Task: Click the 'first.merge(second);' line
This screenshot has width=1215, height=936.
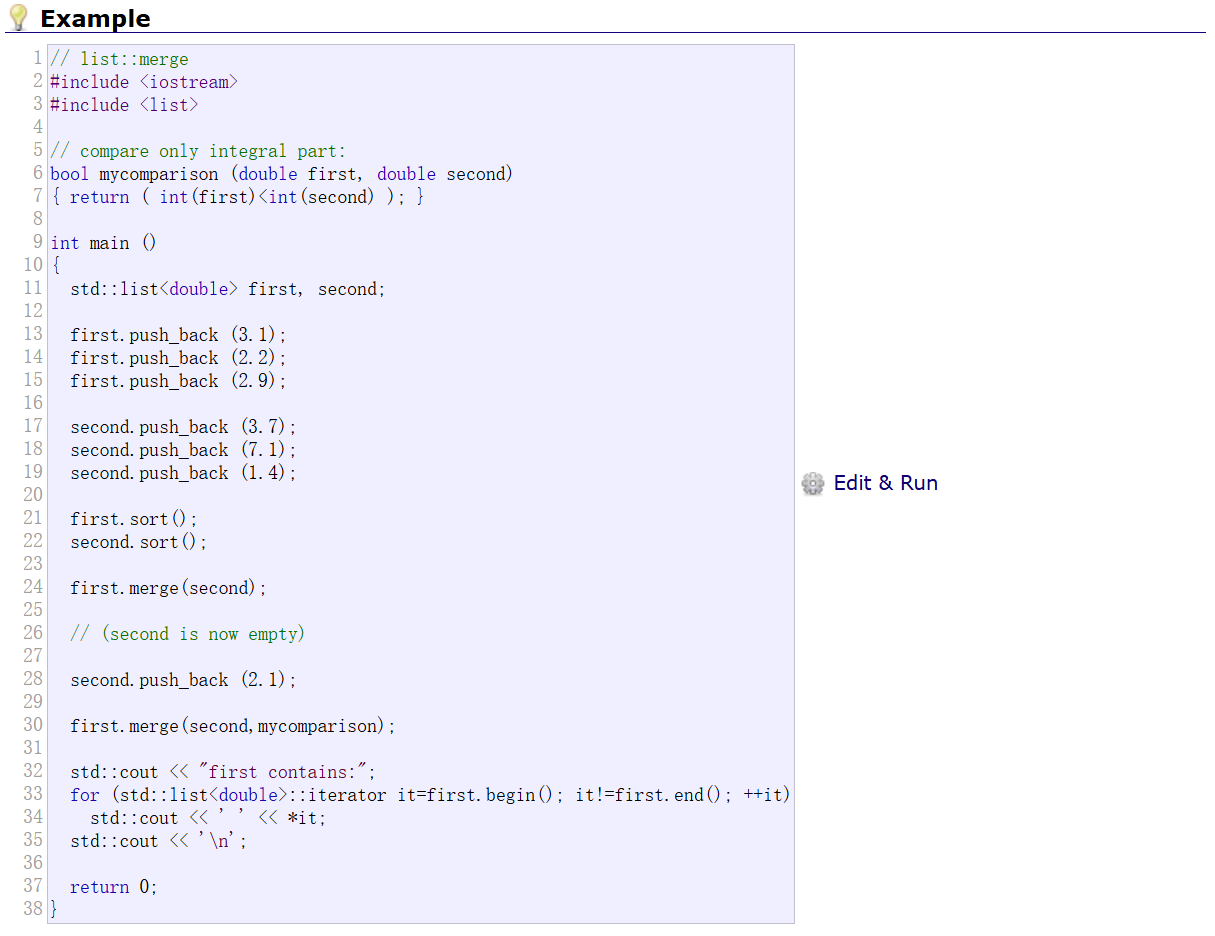Action: 169,588
